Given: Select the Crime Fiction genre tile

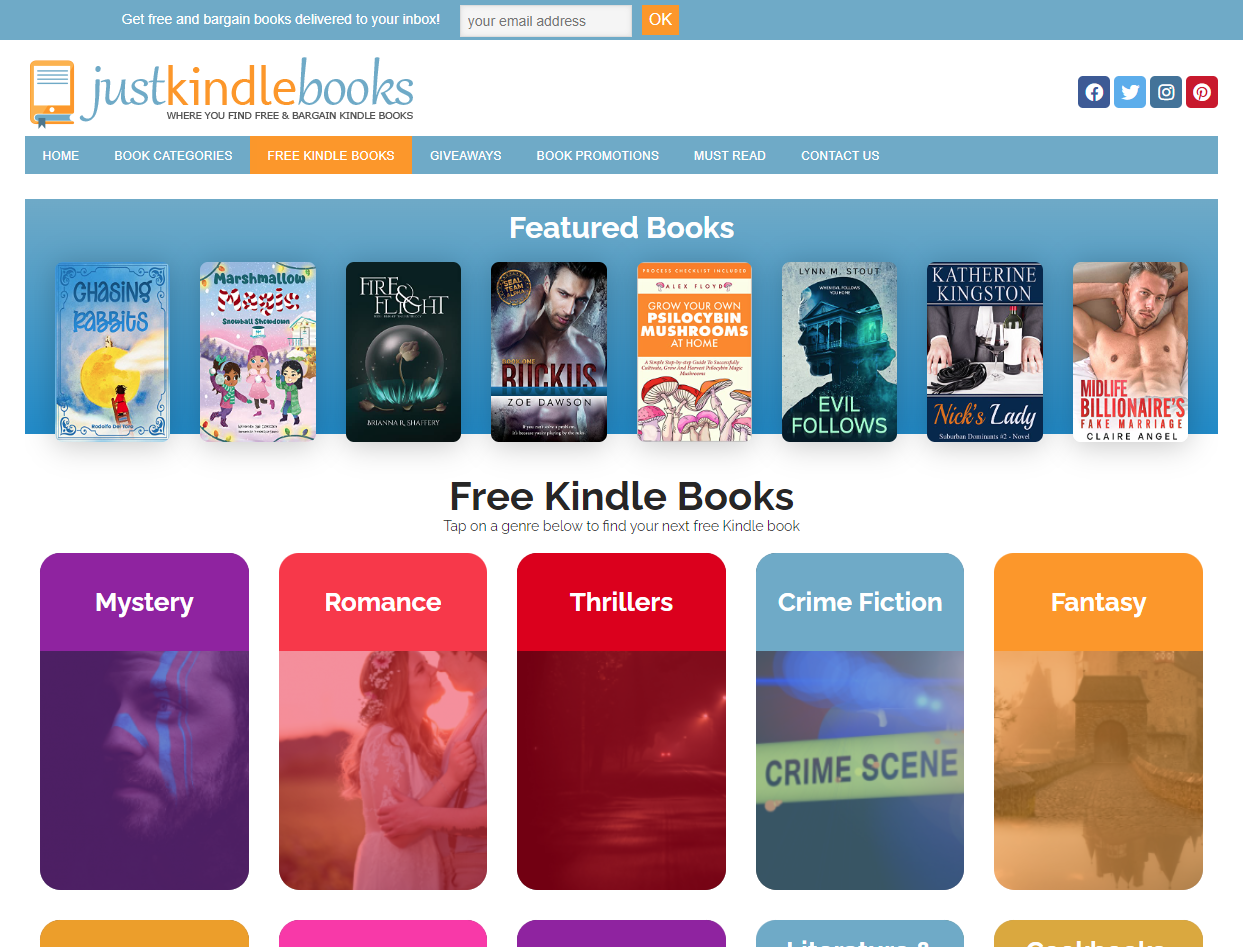Looking at the screenshot, I should coord(860,721).
